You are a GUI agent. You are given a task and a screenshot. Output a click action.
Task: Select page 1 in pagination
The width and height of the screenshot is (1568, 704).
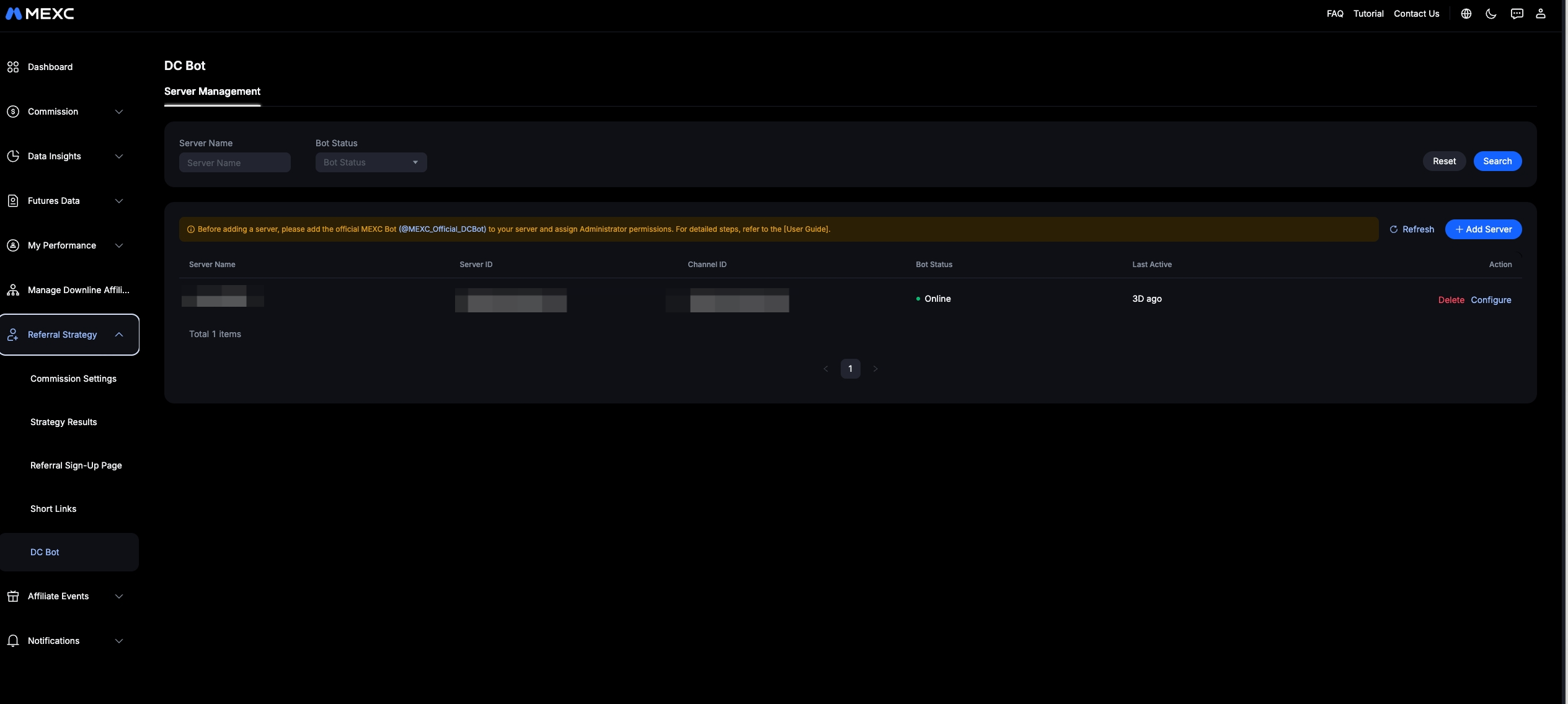coord(850,369)
